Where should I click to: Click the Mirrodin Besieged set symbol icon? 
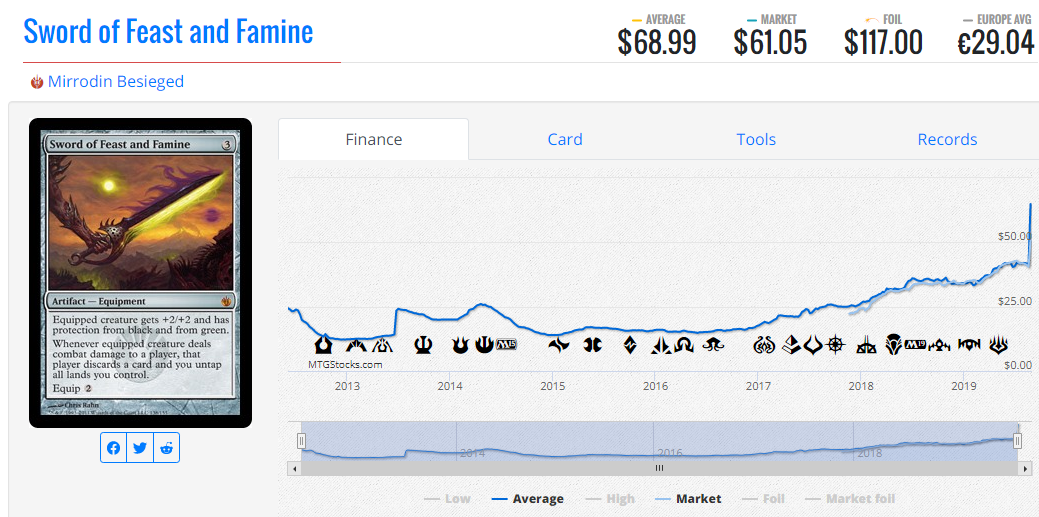click(36, 82)
